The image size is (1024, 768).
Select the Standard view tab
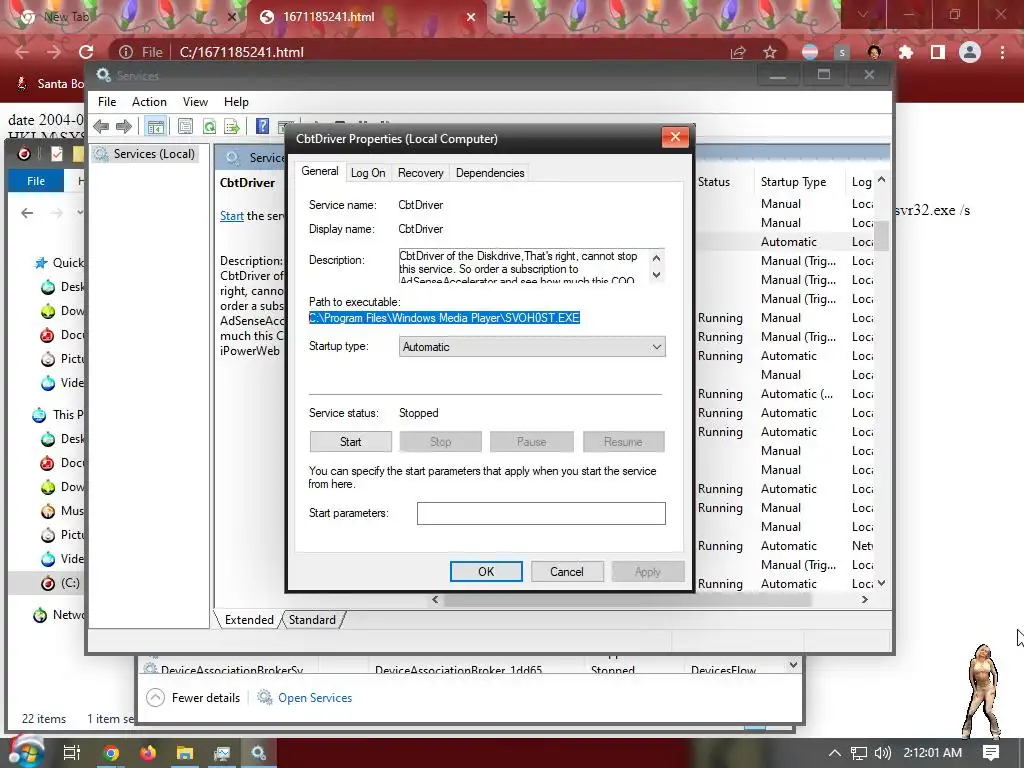(312, 620)
